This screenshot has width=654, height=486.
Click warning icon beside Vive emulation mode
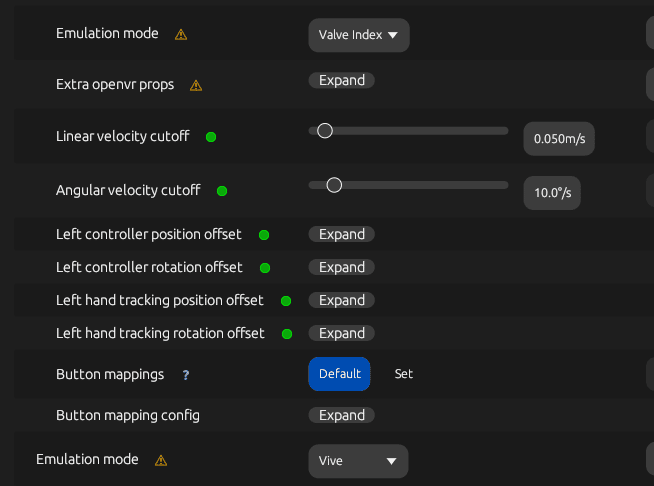(161, 461)
